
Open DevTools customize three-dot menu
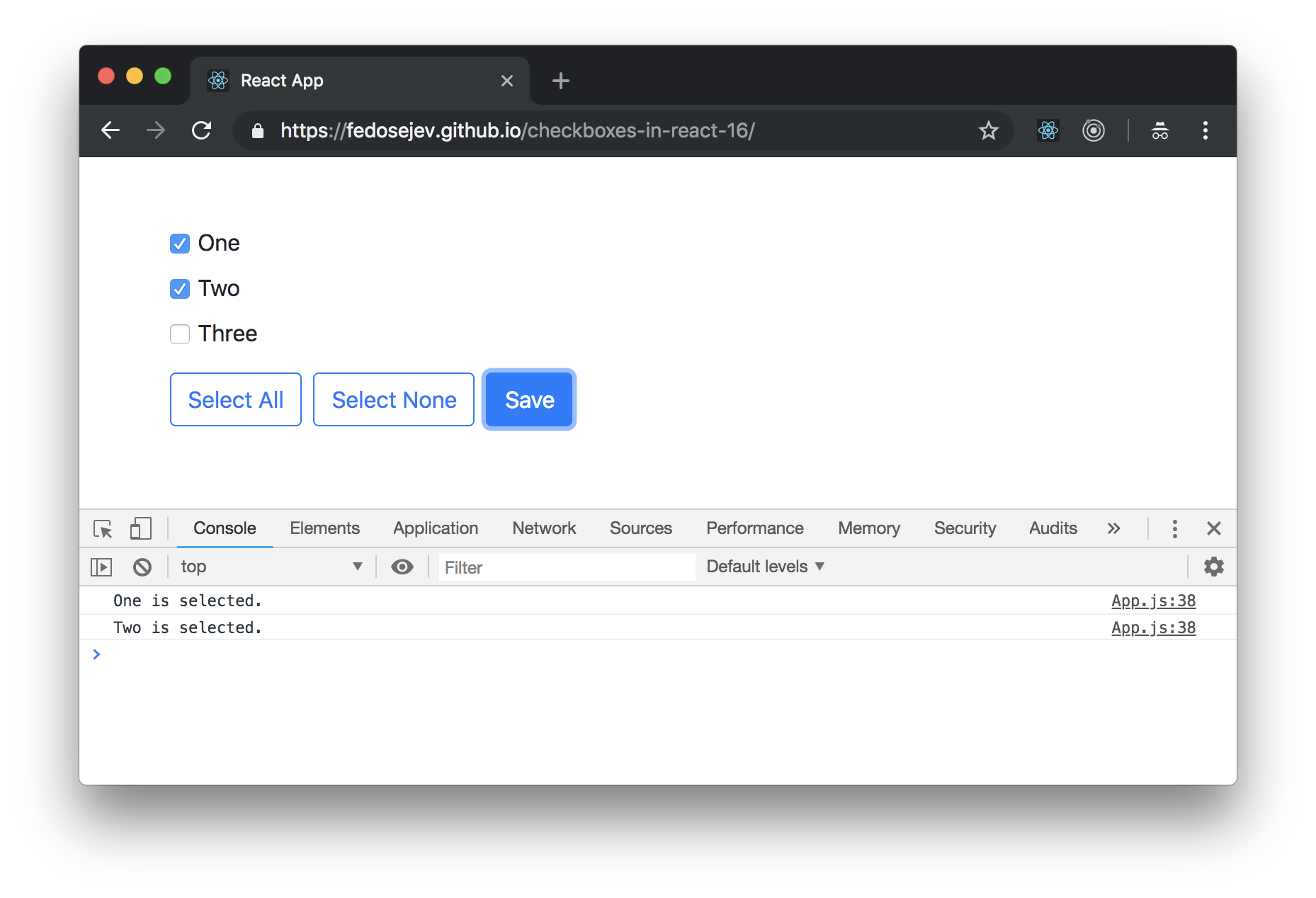[1175, 528]
